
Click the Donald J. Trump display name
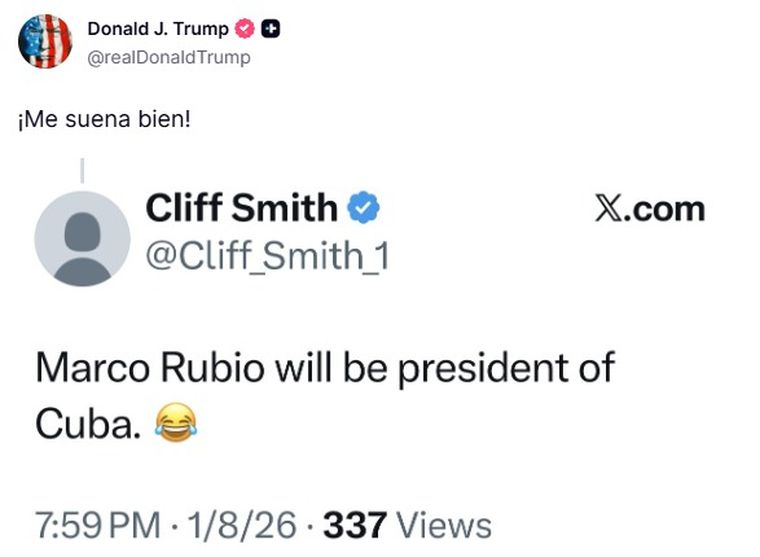pos(157,29)
